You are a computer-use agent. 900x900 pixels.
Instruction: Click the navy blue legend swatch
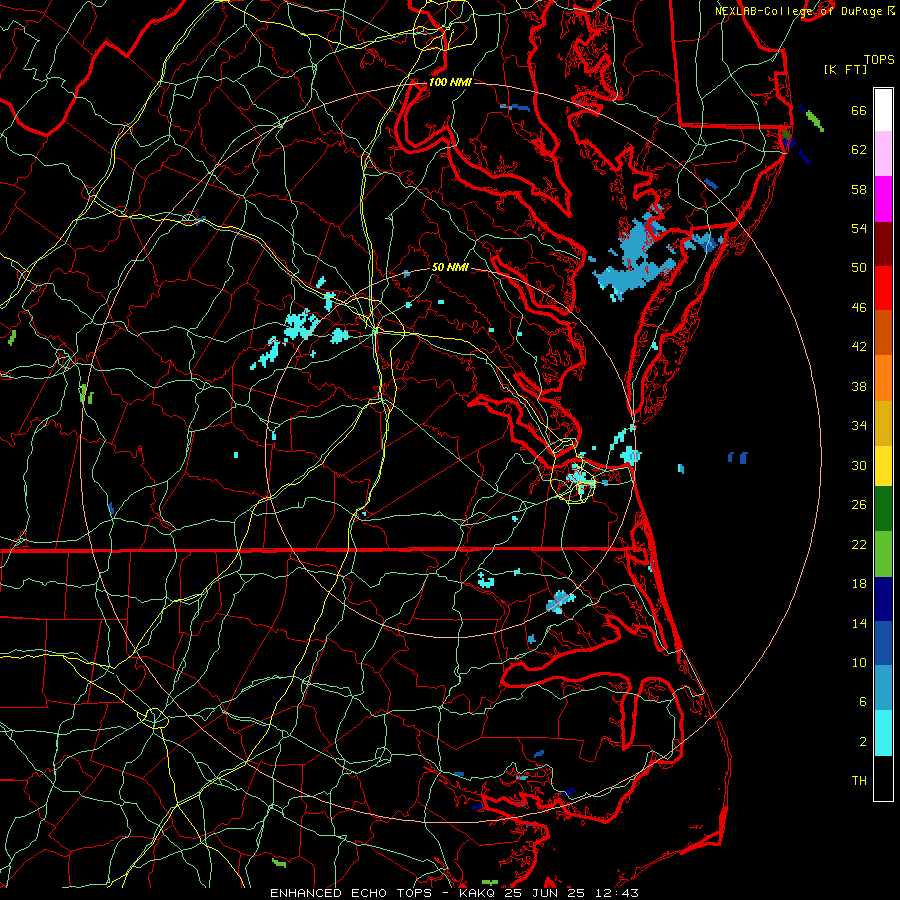[x=883, y=599]
